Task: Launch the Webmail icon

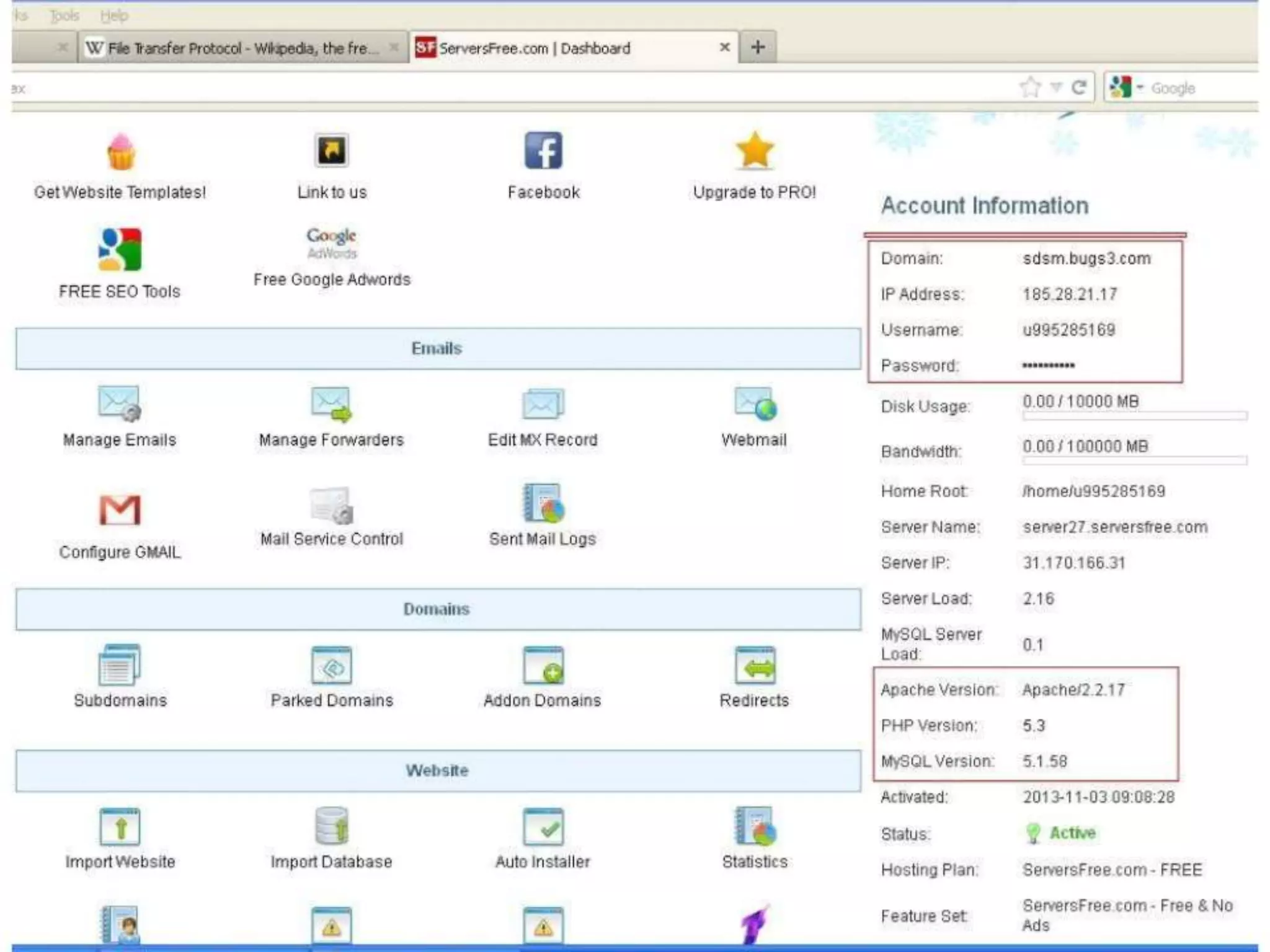Action: point(755,403)
